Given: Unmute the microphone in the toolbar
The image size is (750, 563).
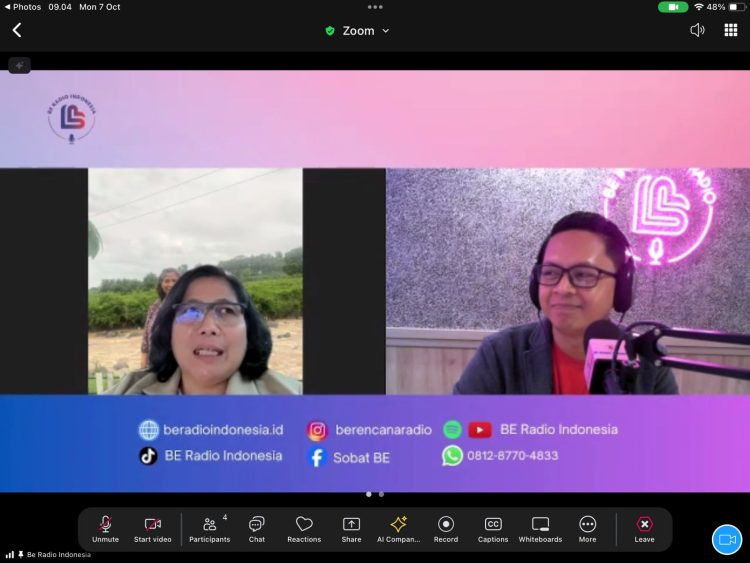Looking at the screenshot, I should click(x=105, y=528).
